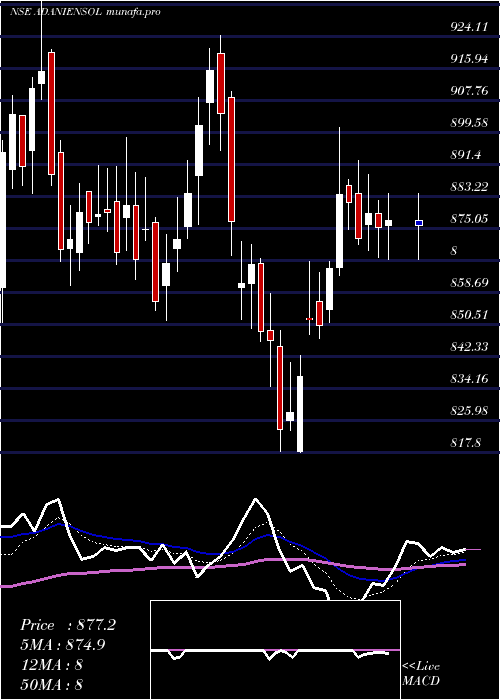The height and width of the screenshot is (700, 500).
Task: Select the 850.51 price axis label
Action: tap(469, 315)
